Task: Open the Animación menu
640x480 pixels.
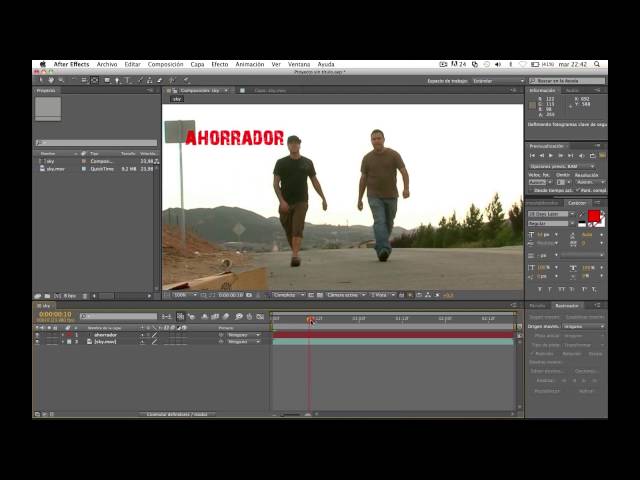Action: [250, 64]
